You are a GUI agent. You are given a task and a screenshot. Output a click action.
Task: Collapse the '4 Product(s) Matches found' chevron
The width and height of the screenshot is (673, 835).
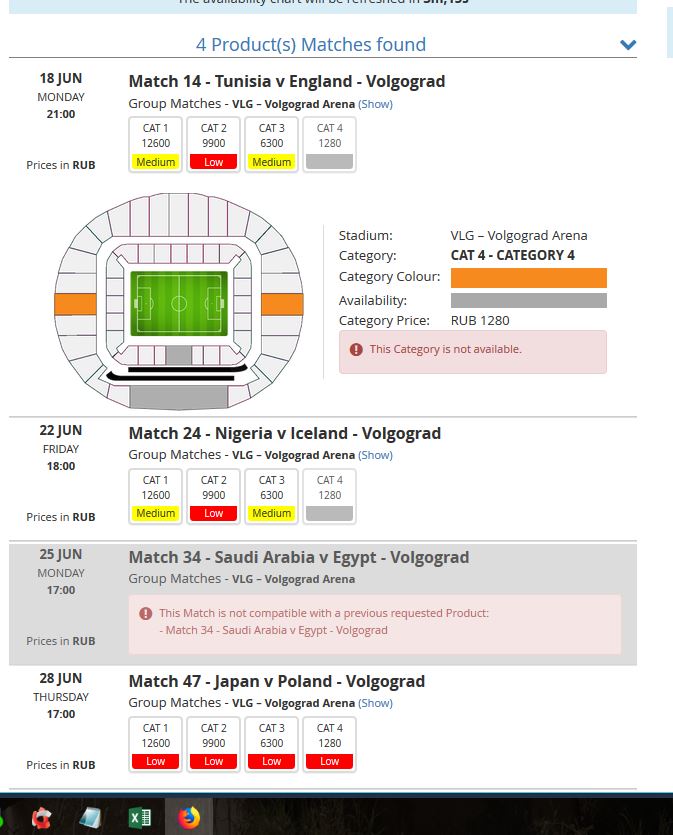point(628,45)
